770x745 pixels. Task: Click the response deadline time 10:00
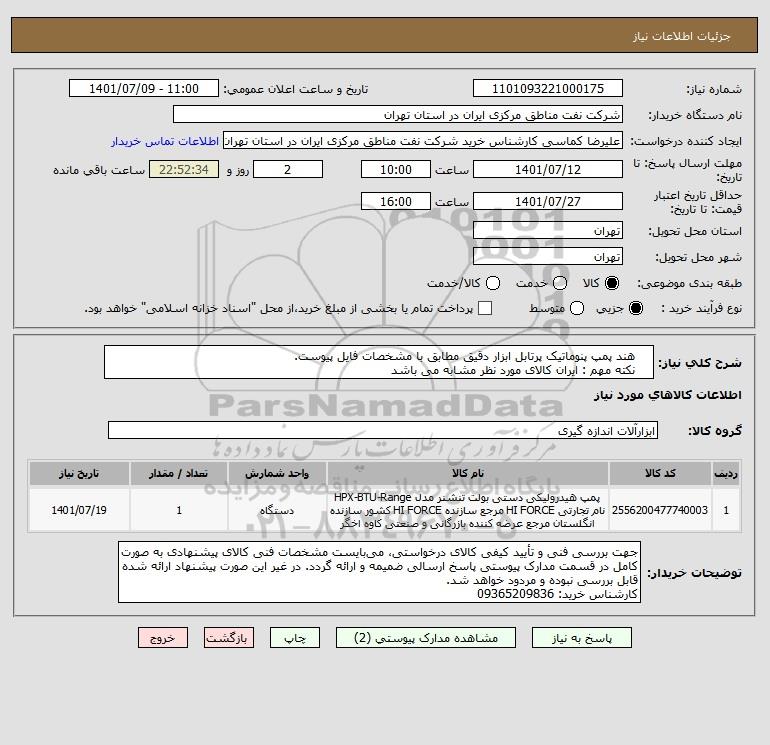396,169
